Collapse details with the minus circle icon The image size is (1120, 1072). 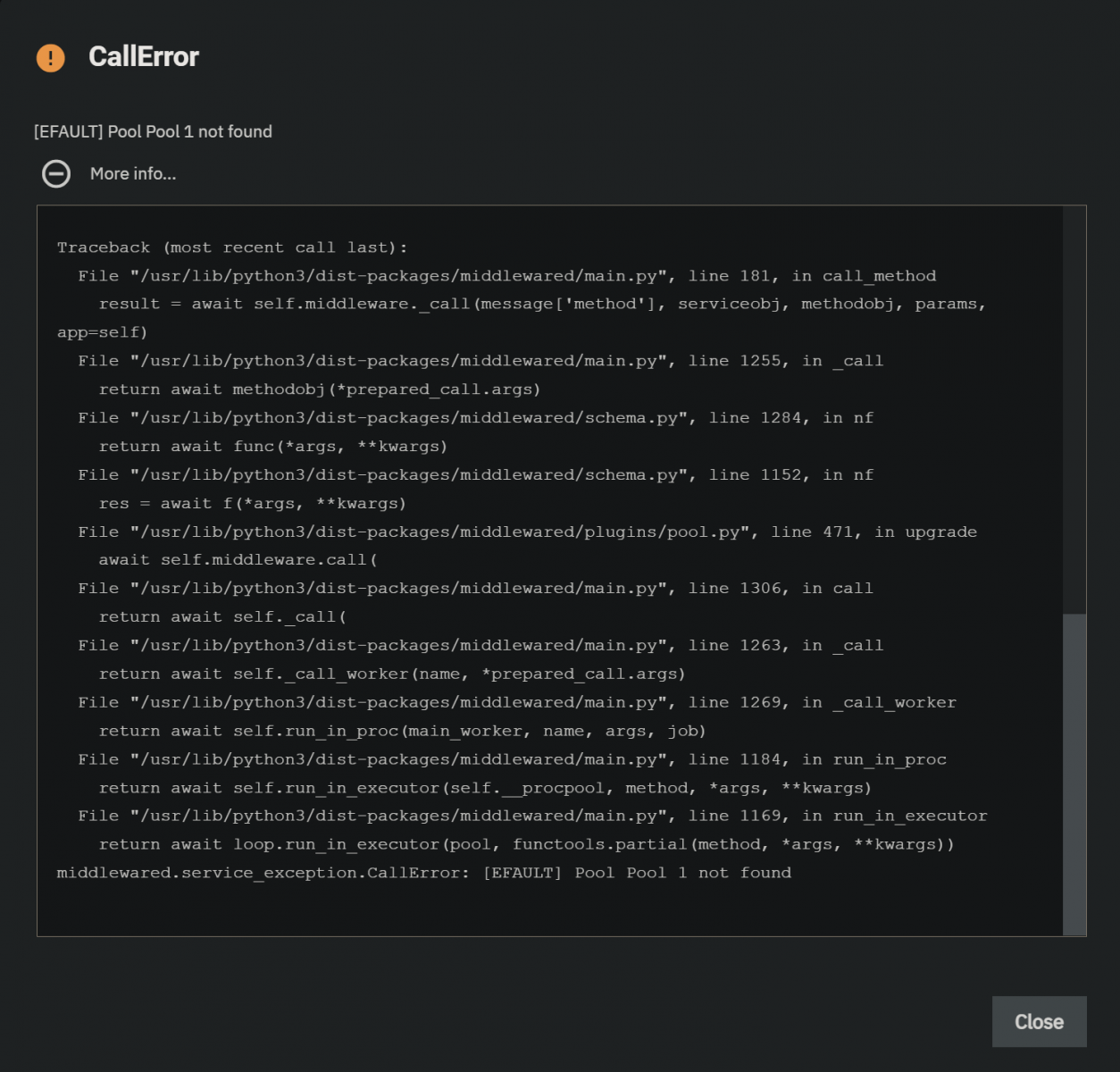[56, 173]
